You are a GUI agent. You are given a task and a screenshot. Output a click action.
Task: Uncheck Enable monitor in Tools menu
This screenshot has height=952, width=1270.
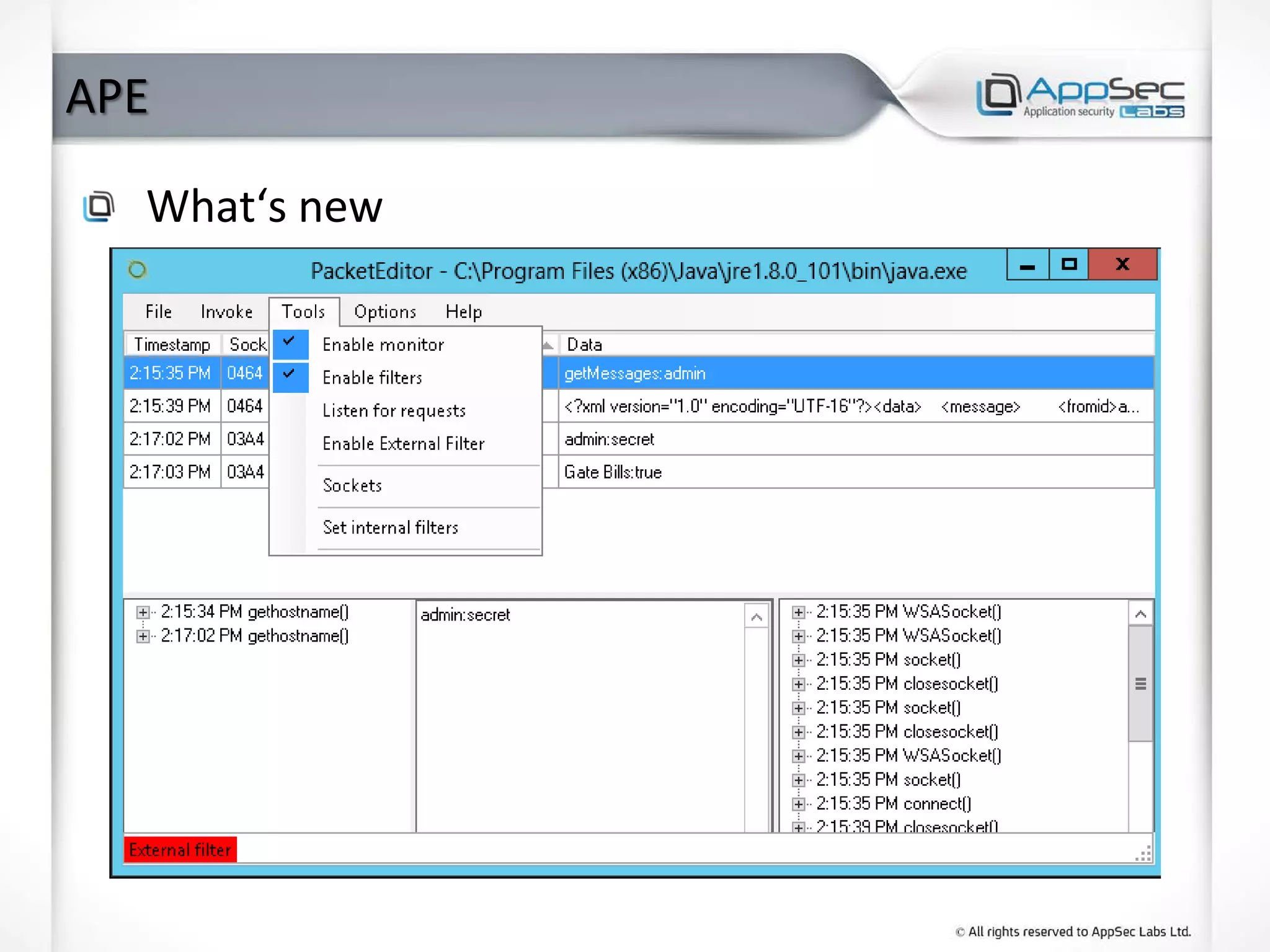coord(383,345)
